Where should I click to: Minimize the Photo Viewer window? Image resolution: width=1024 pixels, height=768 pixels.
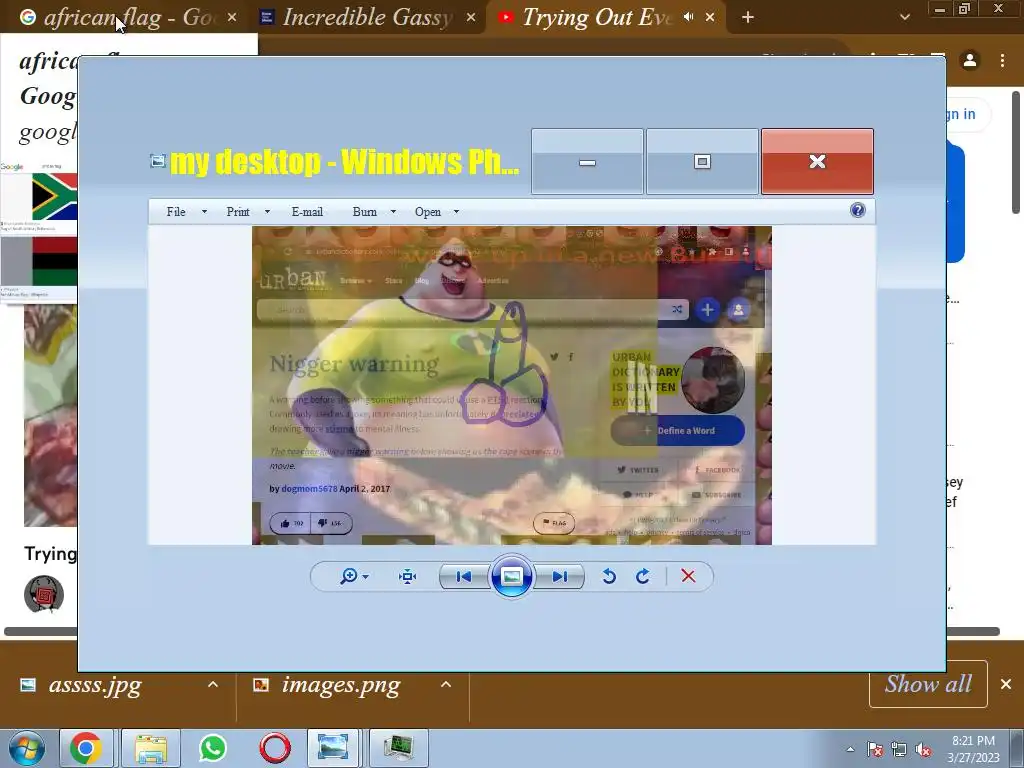[x=587, y=161]
